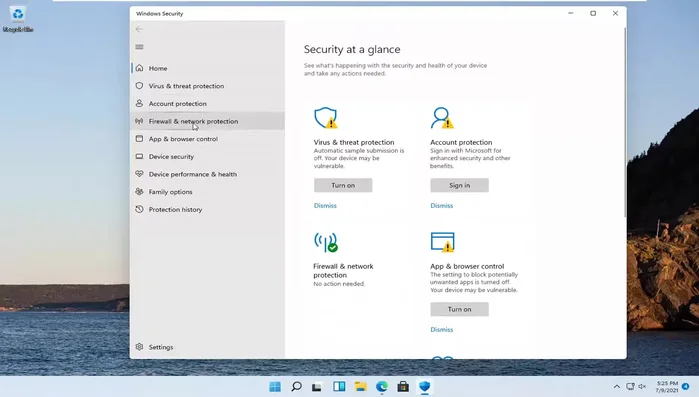Open Virus & threat protection sidebar item
Image resolution: width=699 pixels, height=397 pixels.
click(208, 86)
